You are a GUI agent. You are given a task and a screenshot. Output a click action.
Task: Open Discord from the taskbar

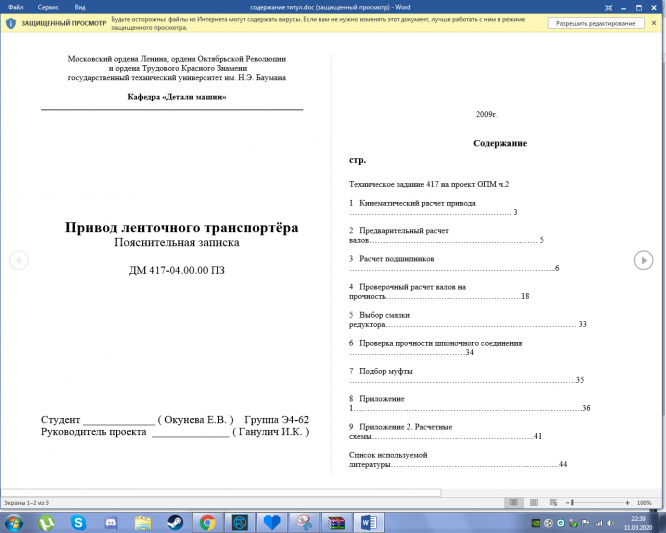[x=110, y=522]
